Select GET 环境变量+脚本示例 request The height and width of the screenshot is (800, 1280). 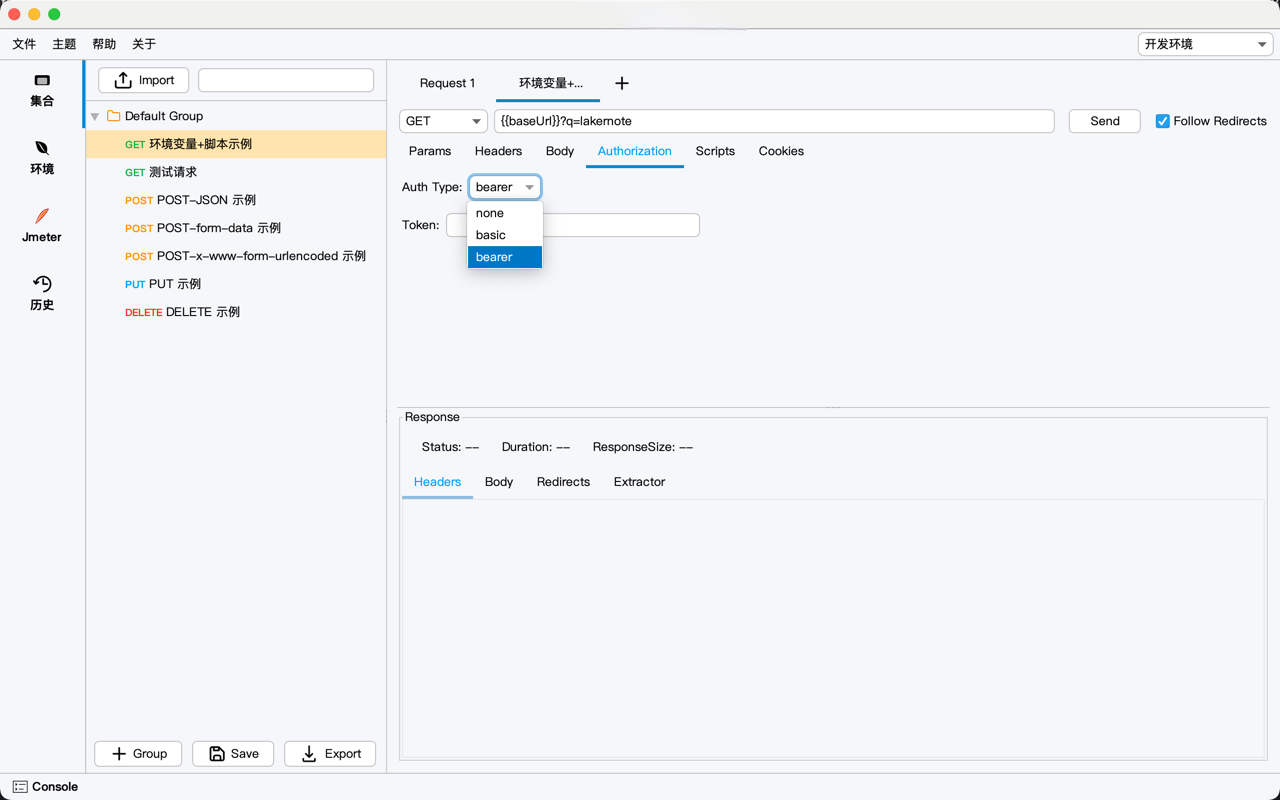coord(236,144)
